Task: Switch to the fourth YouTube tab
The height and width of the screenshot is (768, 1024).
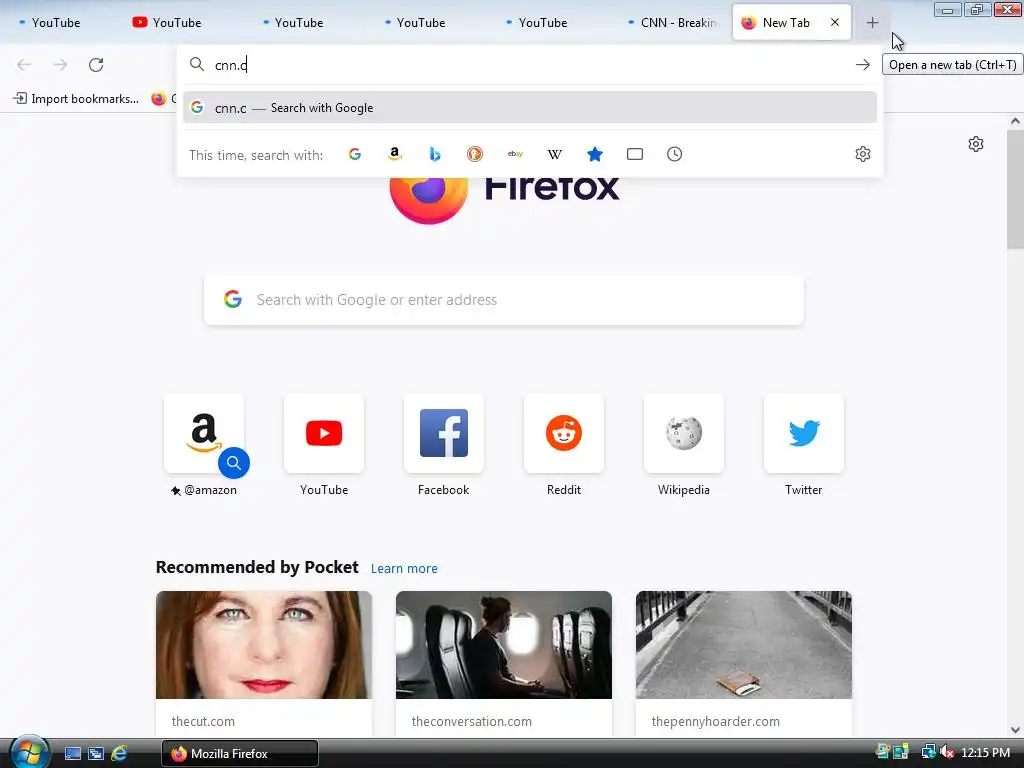Action: 421,23
